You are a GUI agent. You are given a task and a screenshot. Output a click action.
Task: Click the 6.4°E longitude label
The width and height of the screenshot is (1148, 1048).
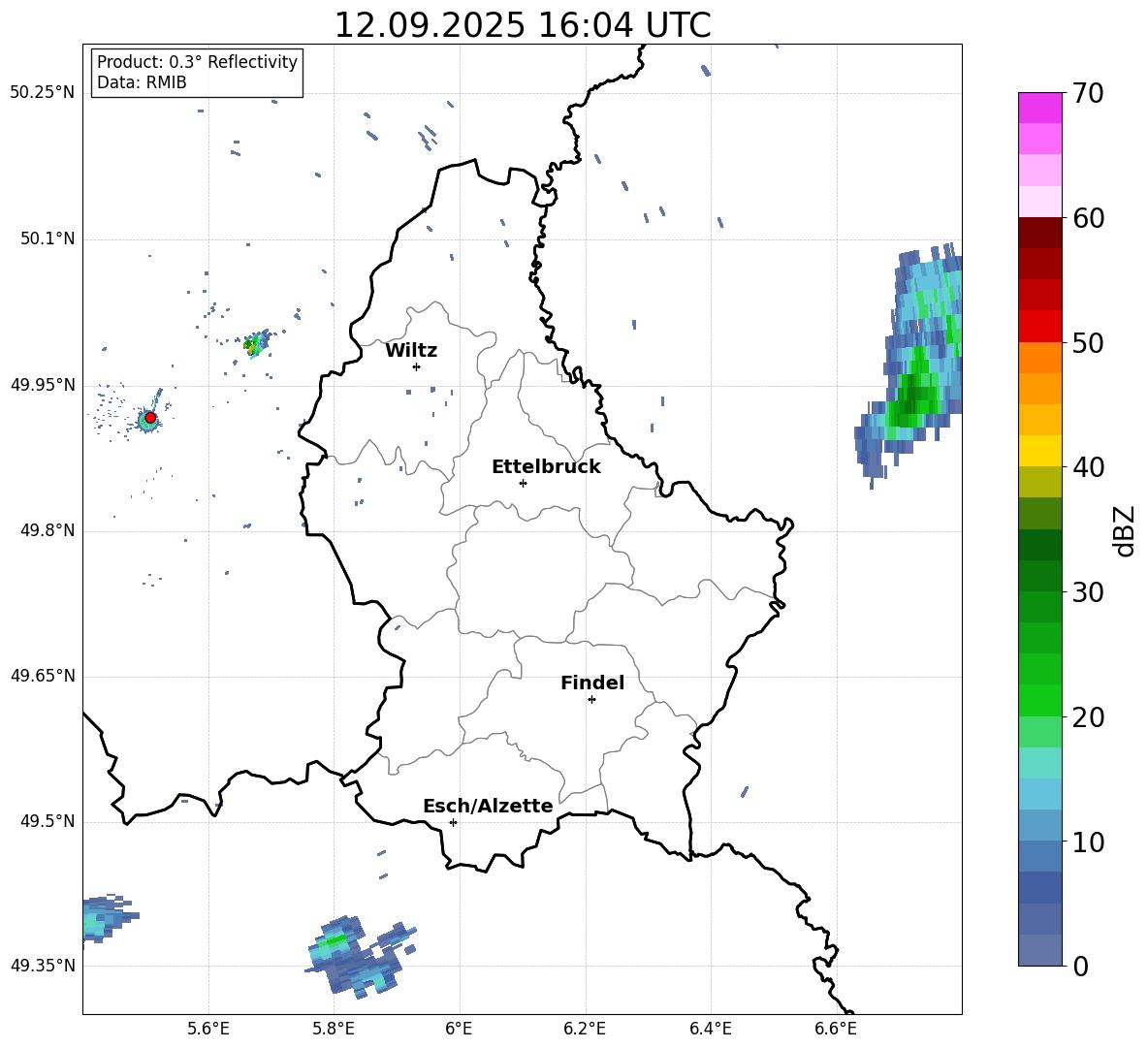711,1029
